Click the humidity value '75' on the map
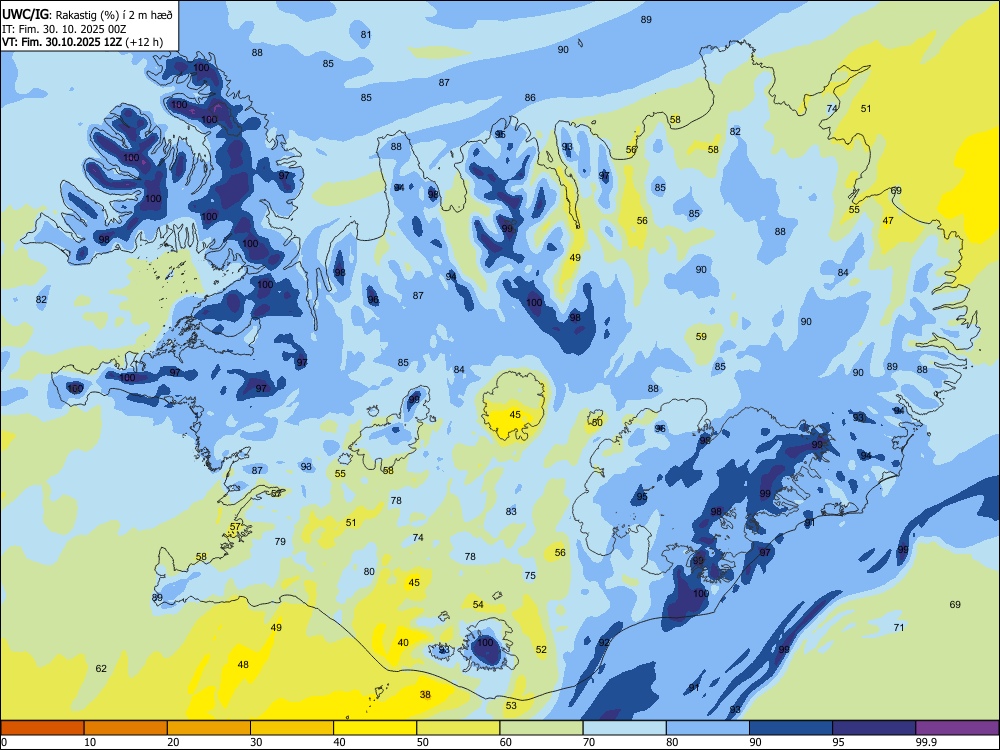Screen dimensions: 1000x750 [x=530, y=575]
